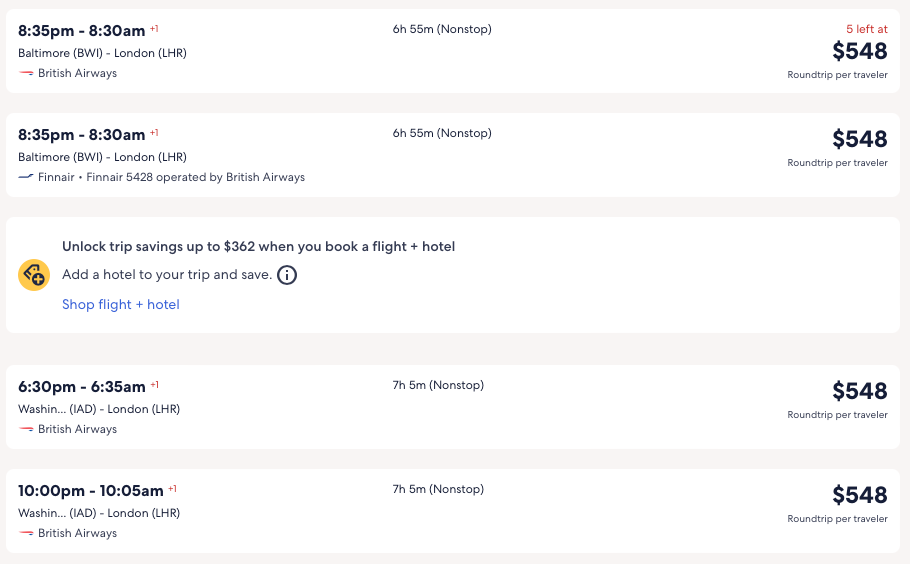The height and width of the screenshot is (564, 910).
Task: Click the $548 price on the Finnair flight
Action: [x=859, y=139]
